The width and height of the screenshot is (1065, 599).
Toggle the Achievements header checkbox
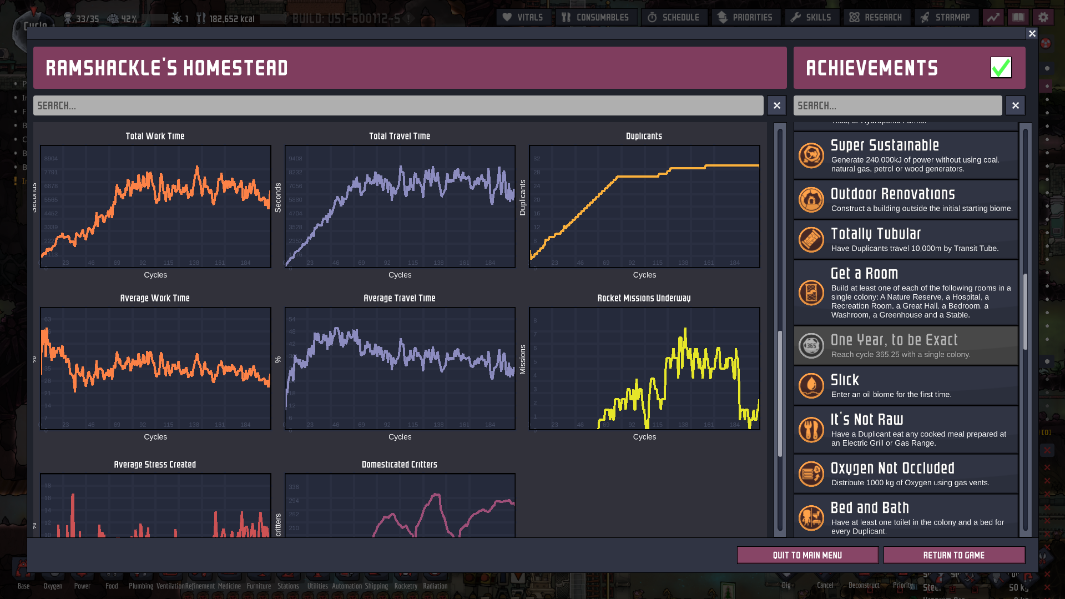[x=1000, y=68]
